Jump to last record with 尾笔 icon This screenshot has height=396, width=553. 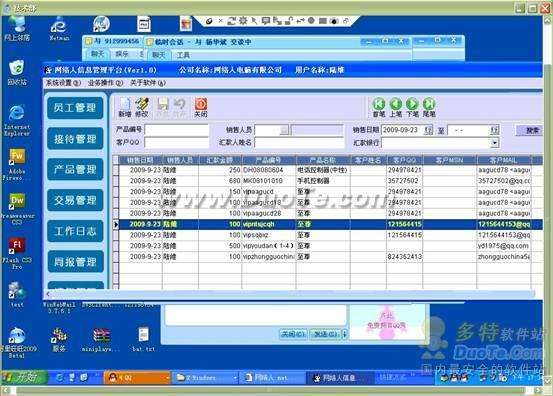(429, 108)
